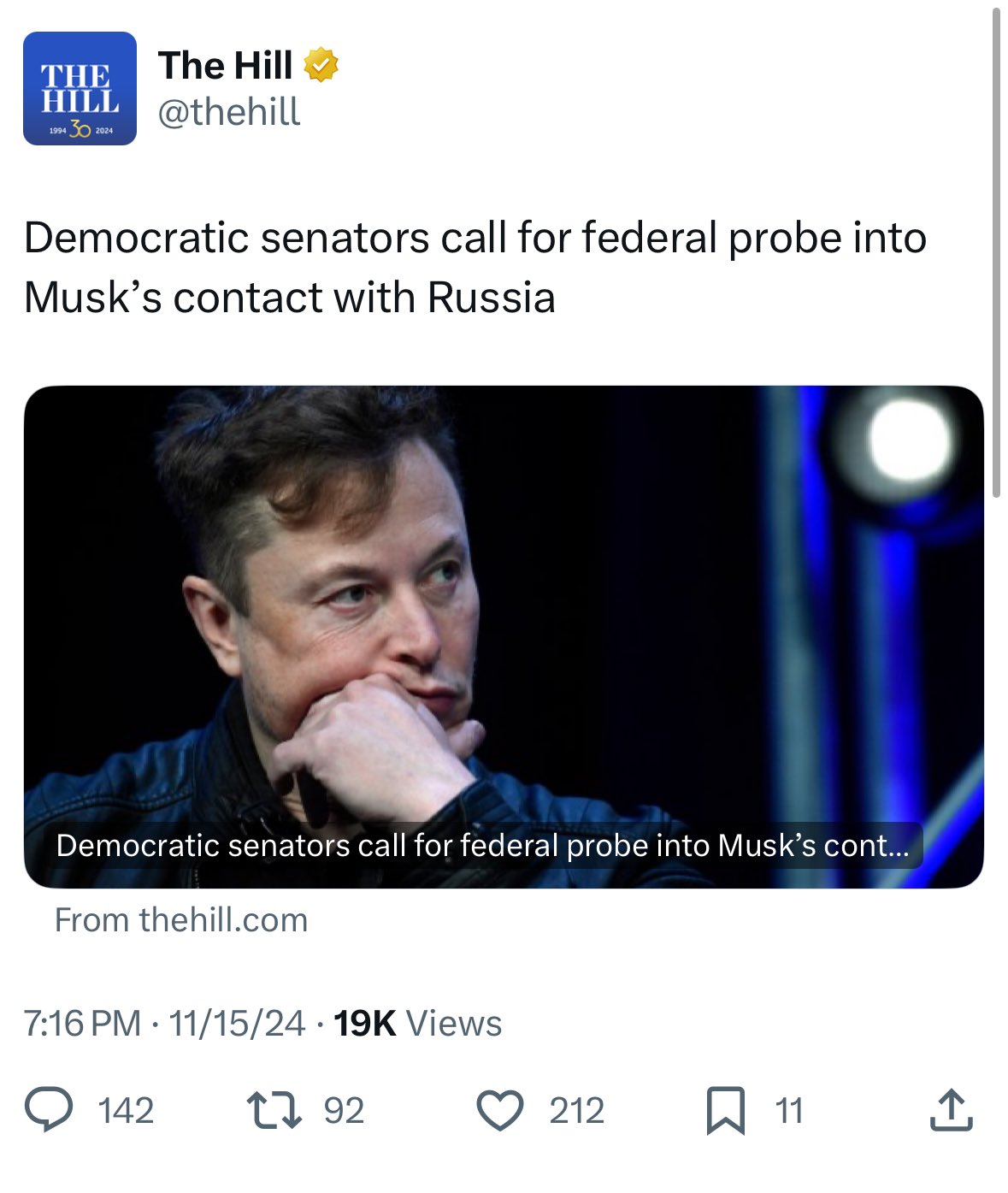Open the From thehill.com link
This screenshot has height=1193, width=1008.
click(x=181, y=920)
